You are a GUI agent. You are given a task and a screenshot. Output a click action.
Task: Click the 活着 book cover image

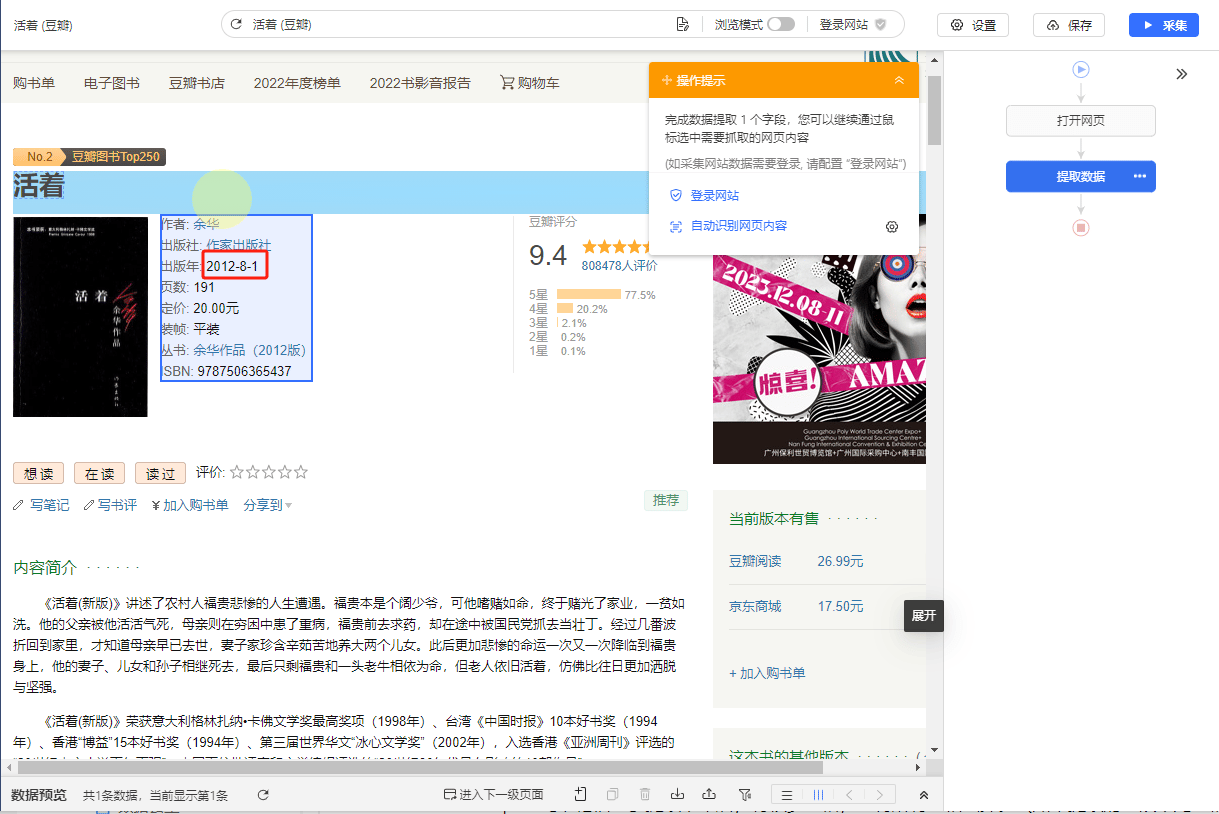click(80, 317)
